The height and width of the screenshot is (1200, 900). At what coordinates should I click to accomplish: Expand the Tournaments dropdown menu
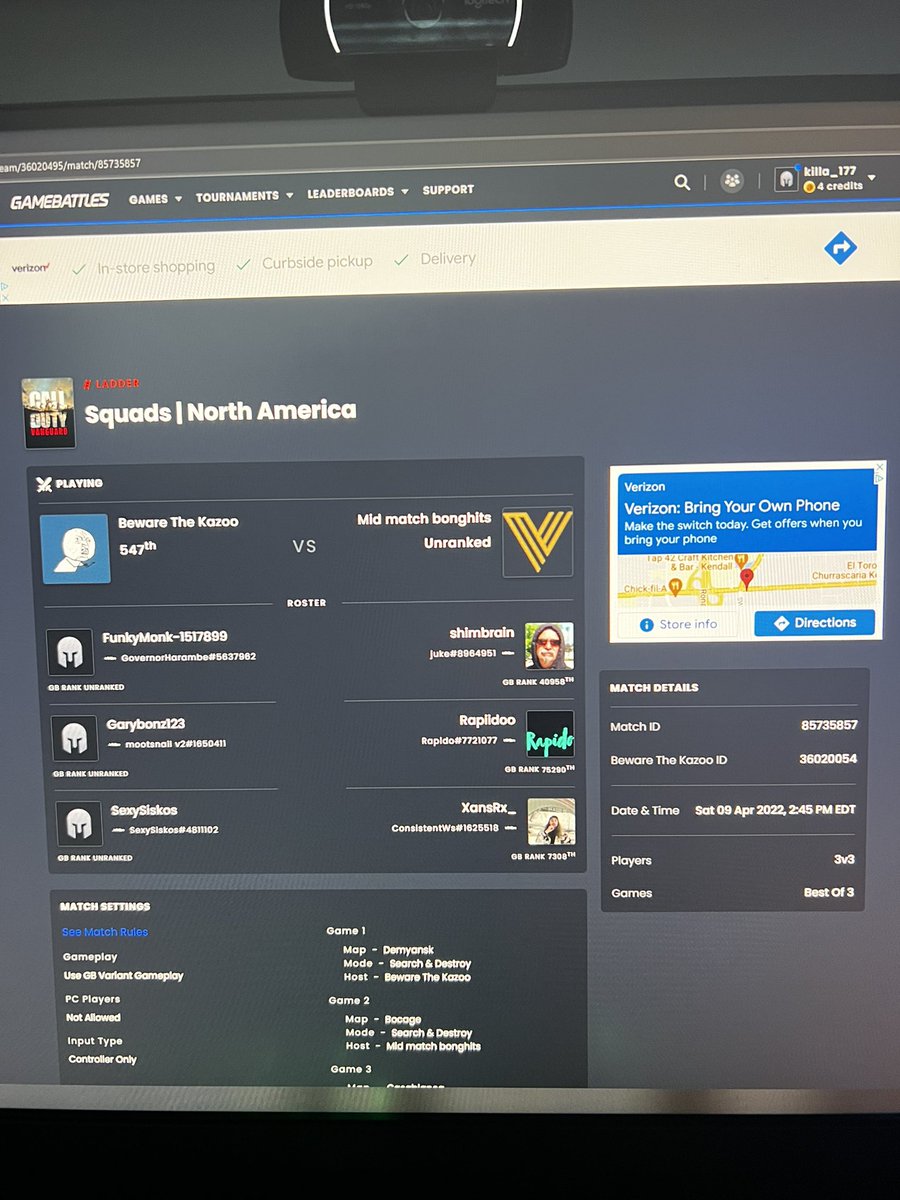244,196
